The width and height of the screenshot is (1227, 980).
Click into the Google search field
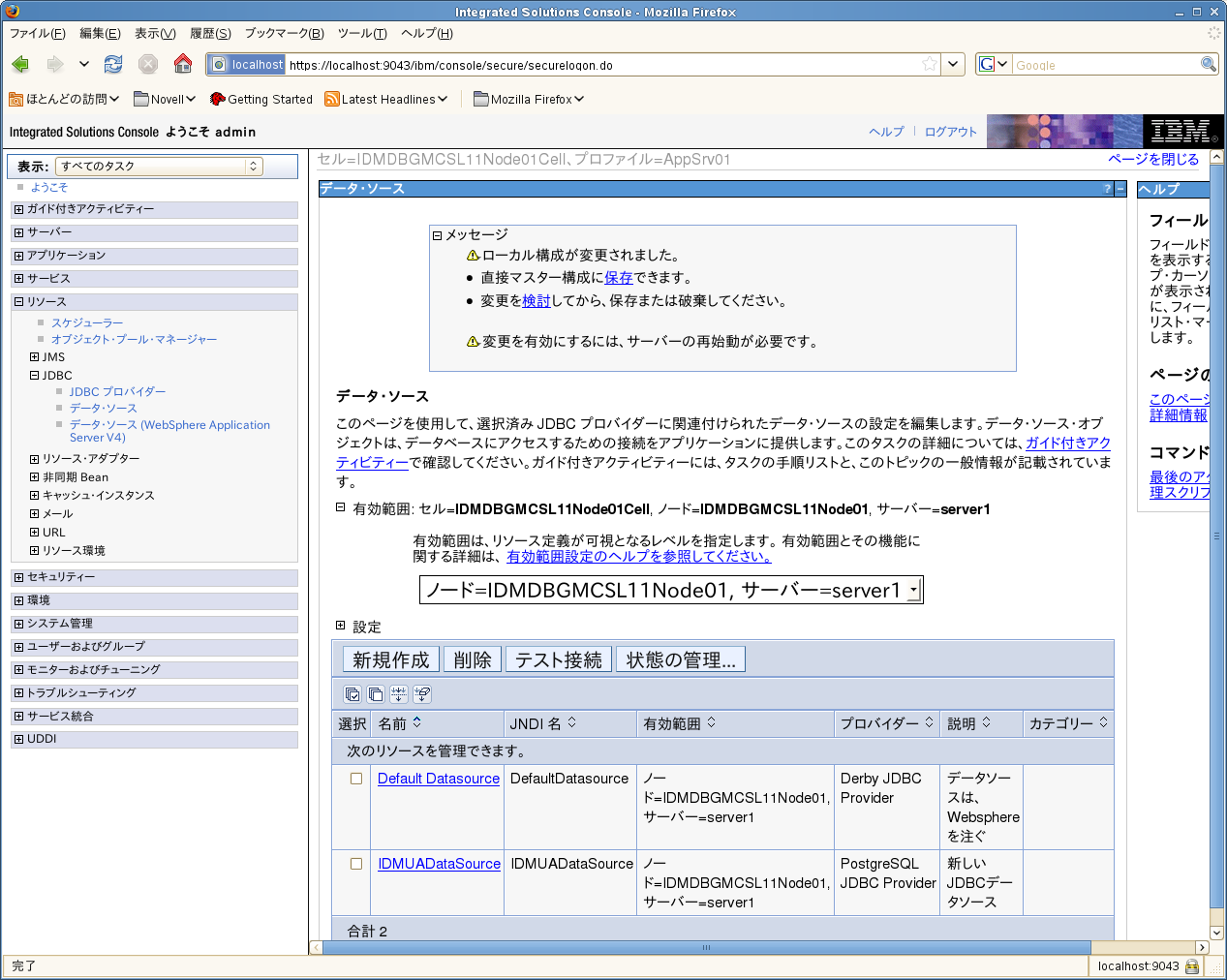click(x=1105, y=65)
